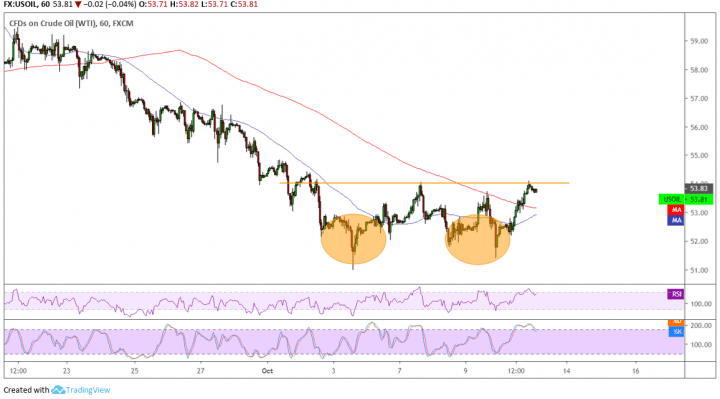
Task: Select the red MA indicator label
Action: [x=675, y=210]
